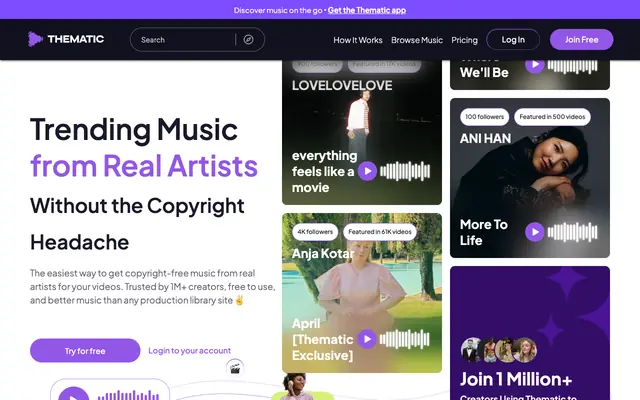The width and height of the screenshot is (640, 400).
Task: Click the "4K followers" badge on Anja Kotar
Action: (x=315, y=232)
